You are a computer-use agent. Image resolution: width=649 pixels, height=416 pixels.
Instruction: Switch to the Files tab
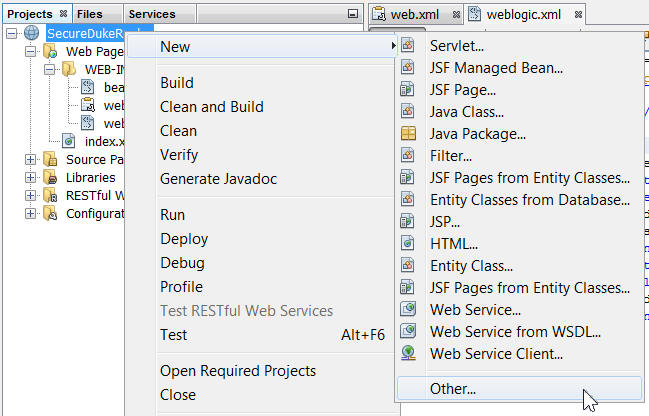point(89,14)
